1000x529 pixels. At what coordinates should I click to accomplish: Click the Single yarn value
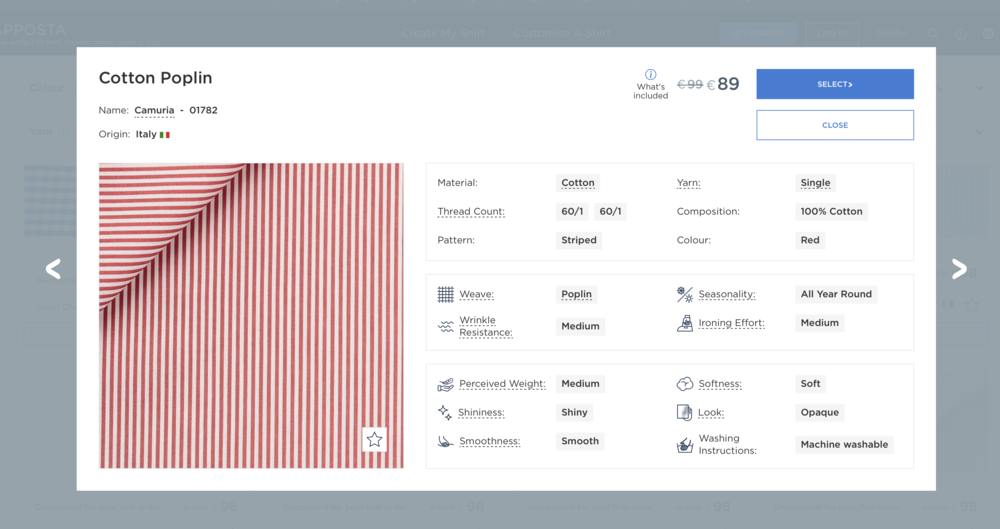pyautogui.click(x=816, y=183)
